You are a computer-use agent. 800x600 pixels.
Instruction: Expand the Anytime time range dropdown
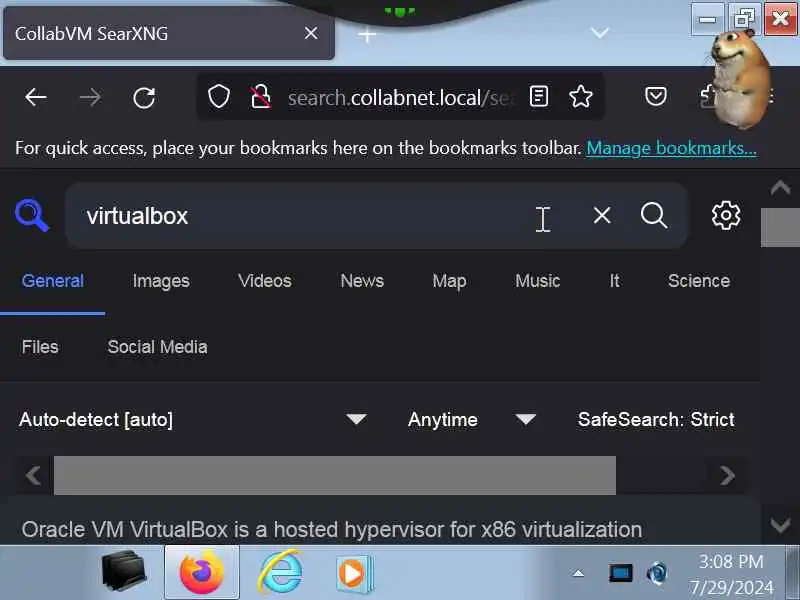pyautogui.click(x=471, y=420)
